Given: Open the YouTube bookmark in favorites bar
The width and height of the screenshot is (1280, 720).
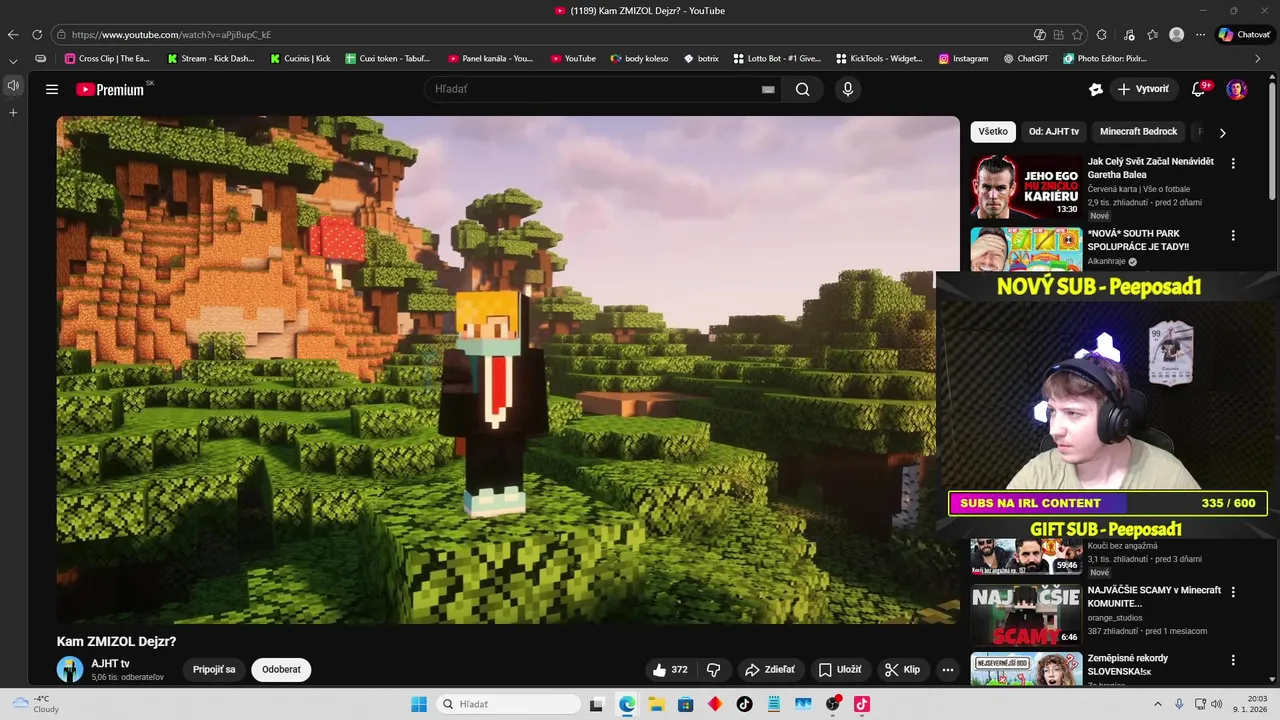Looking at the screenshot, I should (572, 59).
